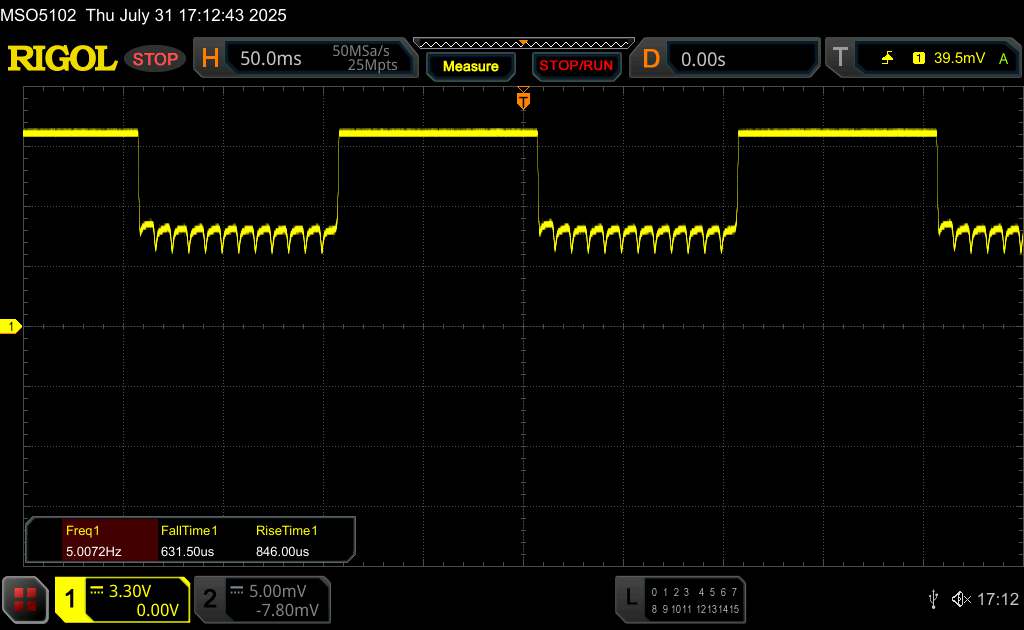This screenshot has width=1024, height=630.
Task: Click the channel 1 ground level marker
Action: [x=10, y=326]
